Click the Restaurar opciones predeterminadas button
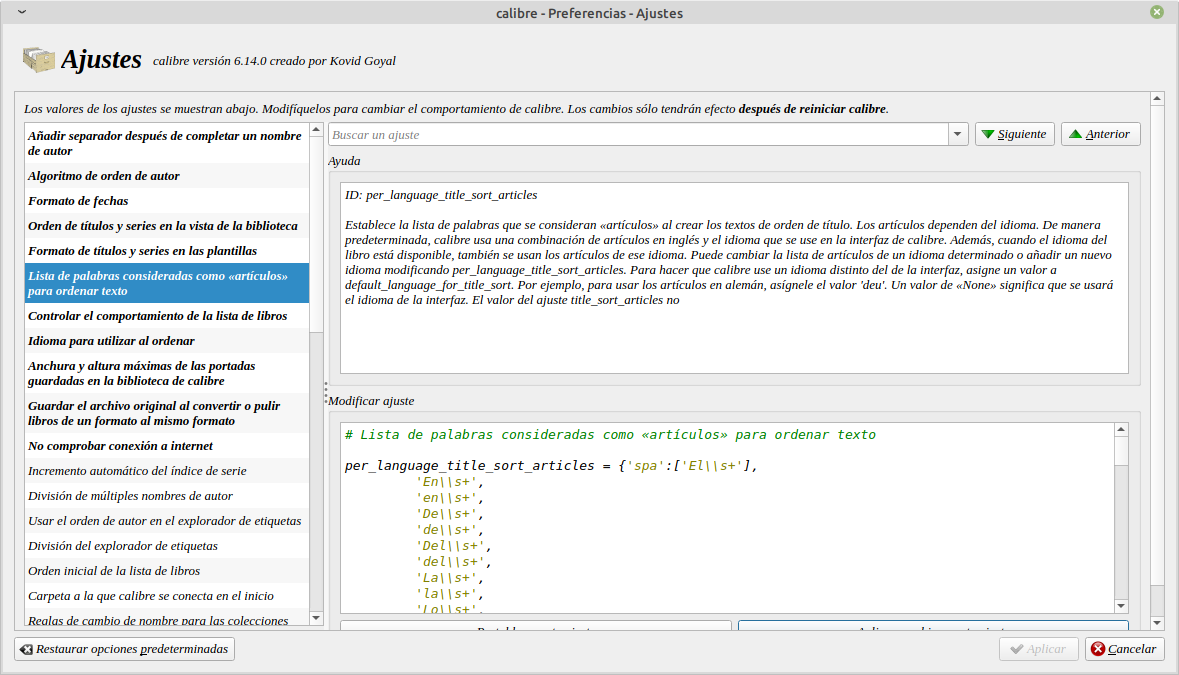1179x675 pixels. (x=124, y=649)
